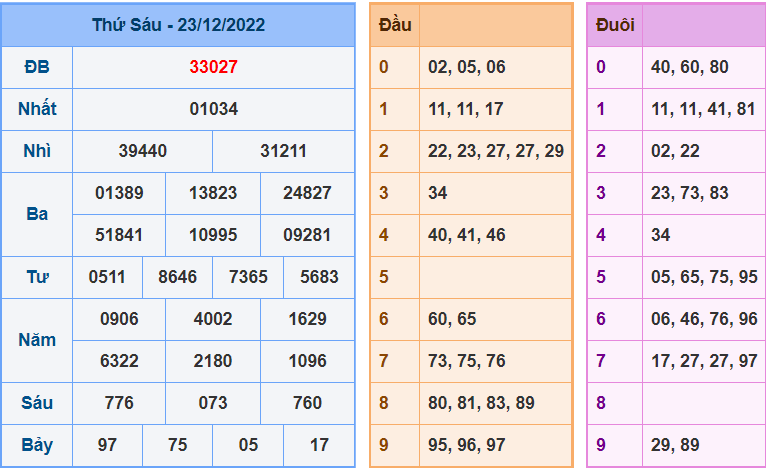Click Ba prize number 10995

tap(213, 235)
